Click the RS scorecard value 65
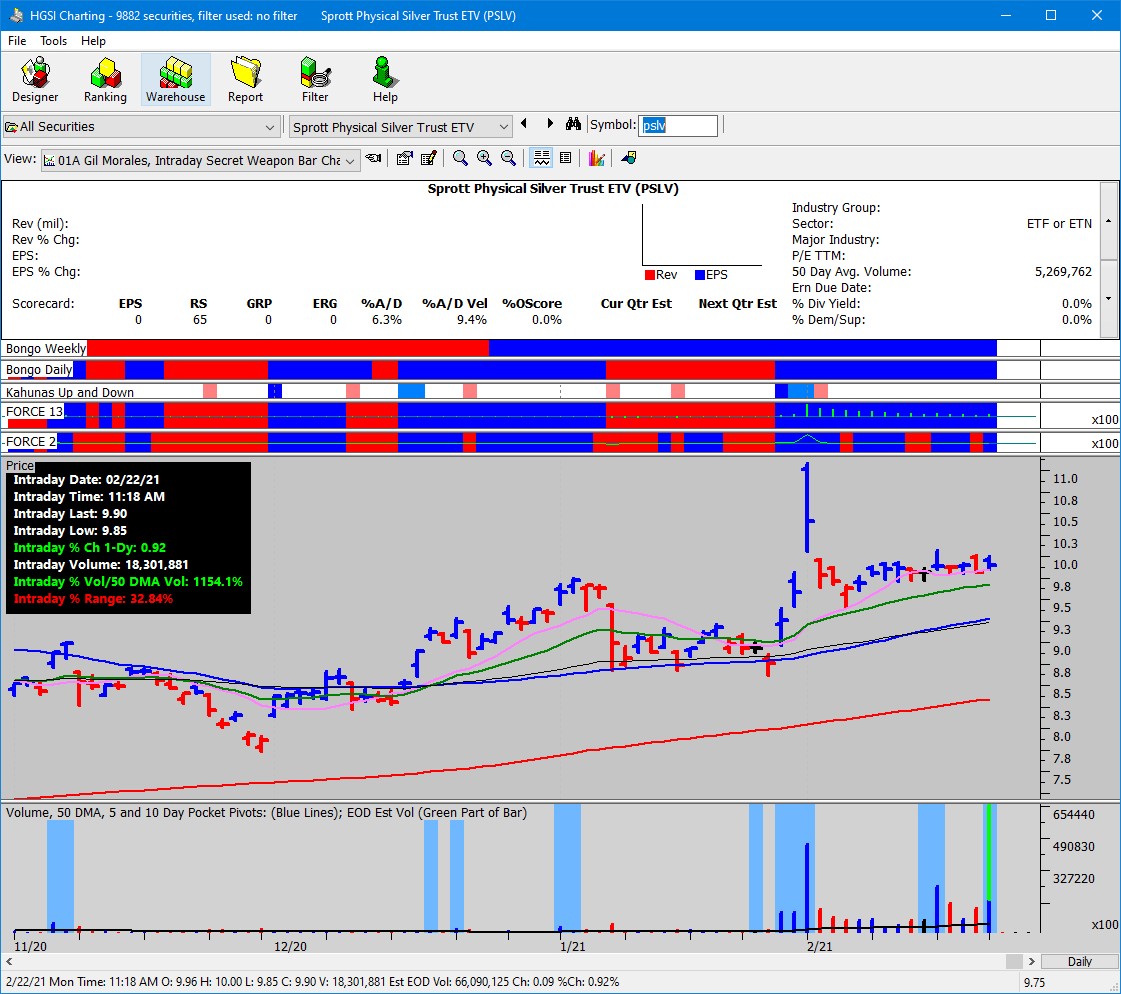The width and height of the screenshot is (1121, 994). click(x=199, y=320)
